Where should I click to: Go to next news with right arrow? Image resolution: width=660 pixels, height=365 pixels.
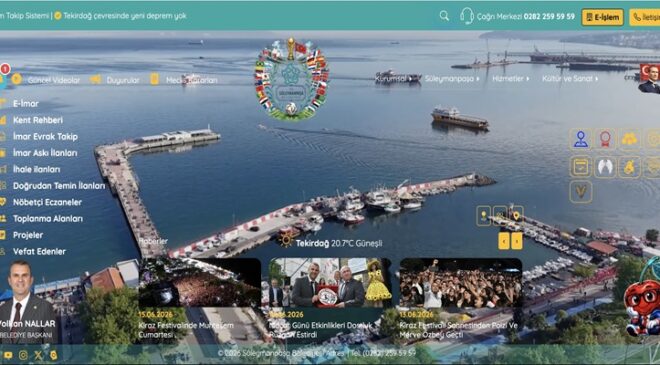[x=517, y=241]
